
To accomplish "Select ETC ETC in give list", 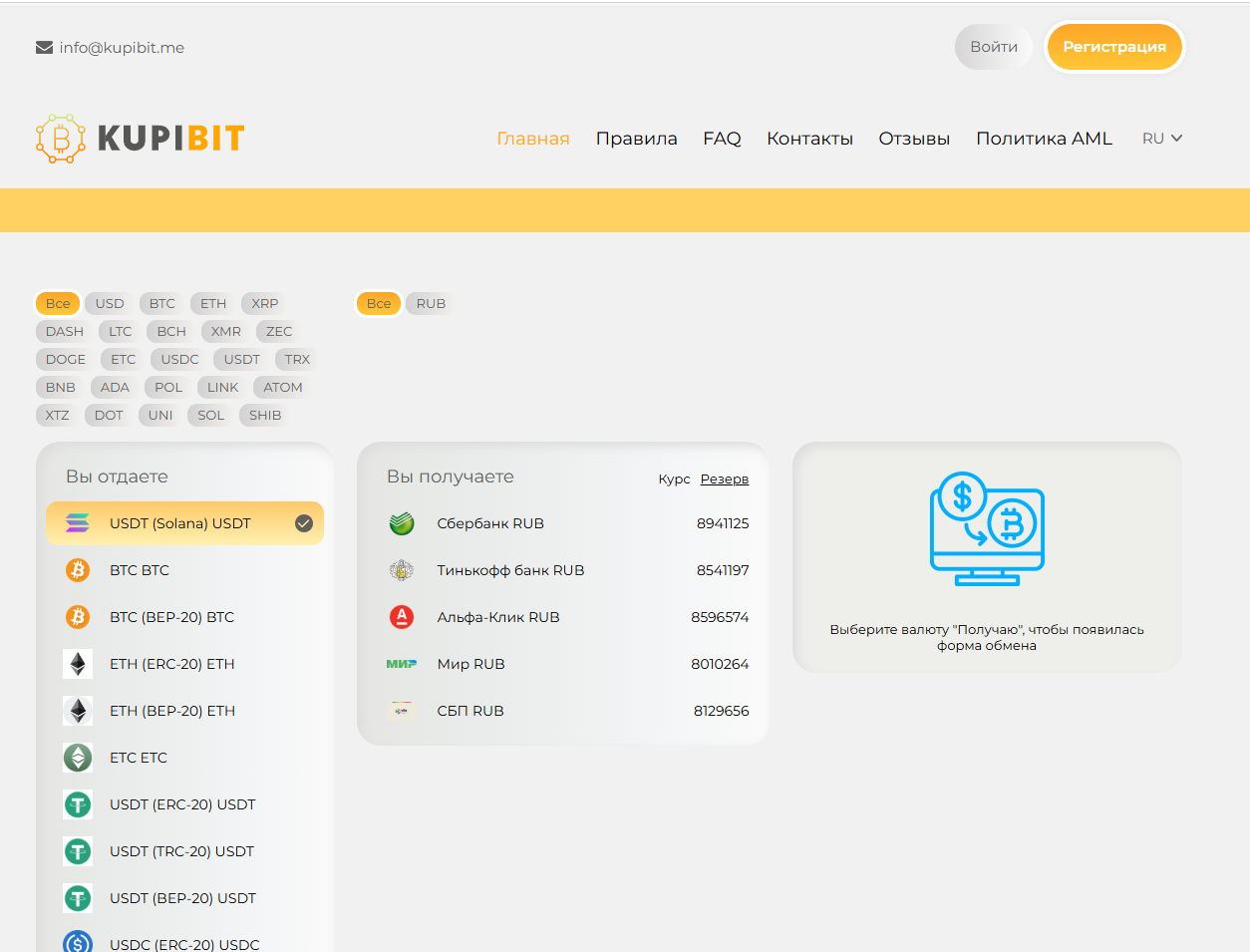I will [x=184, y=758].
